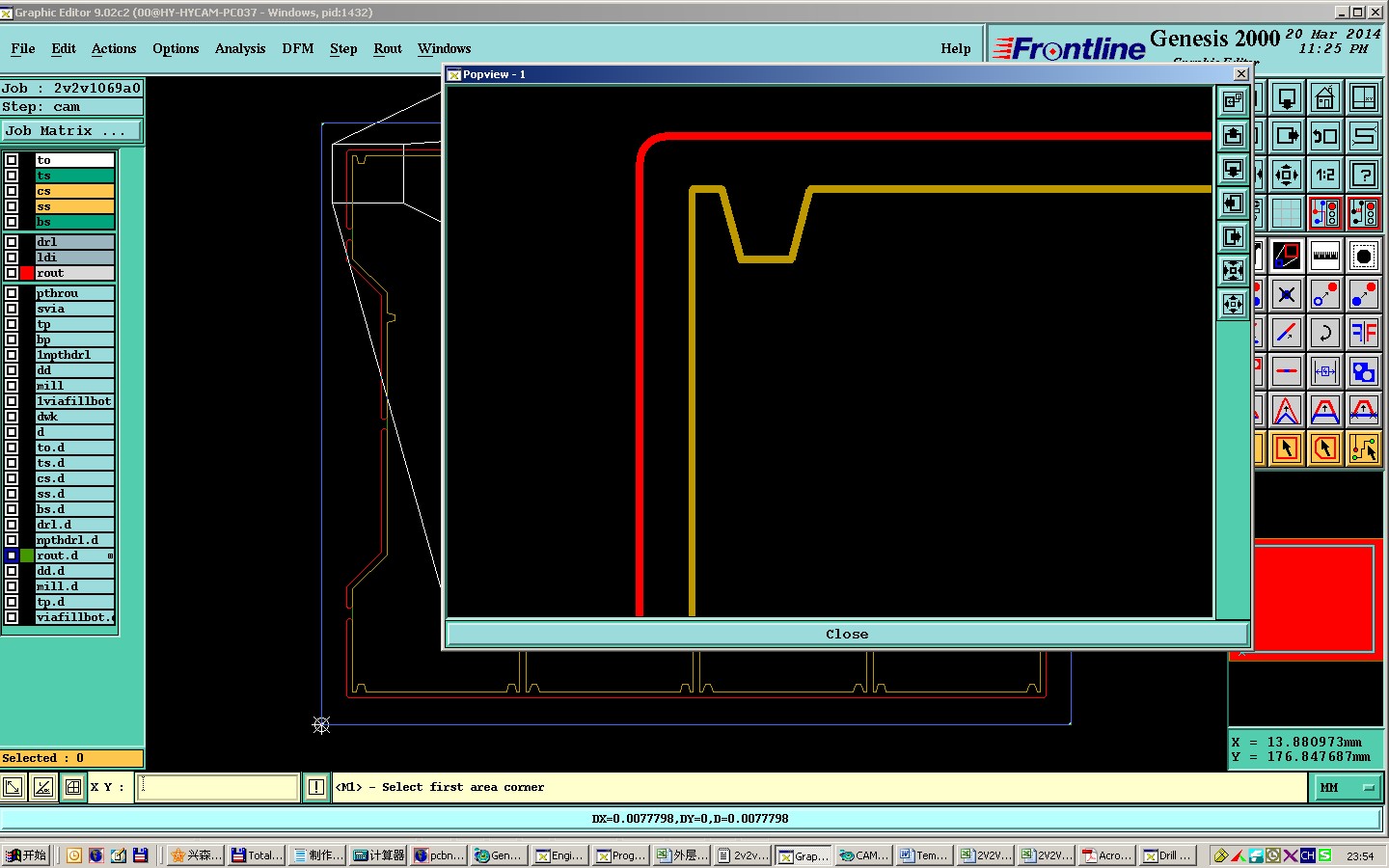The width and height of the screenshot is (1389, 868).
Task: Select the rectangle arrow selection tool
Action: [x=1287, y=448]
